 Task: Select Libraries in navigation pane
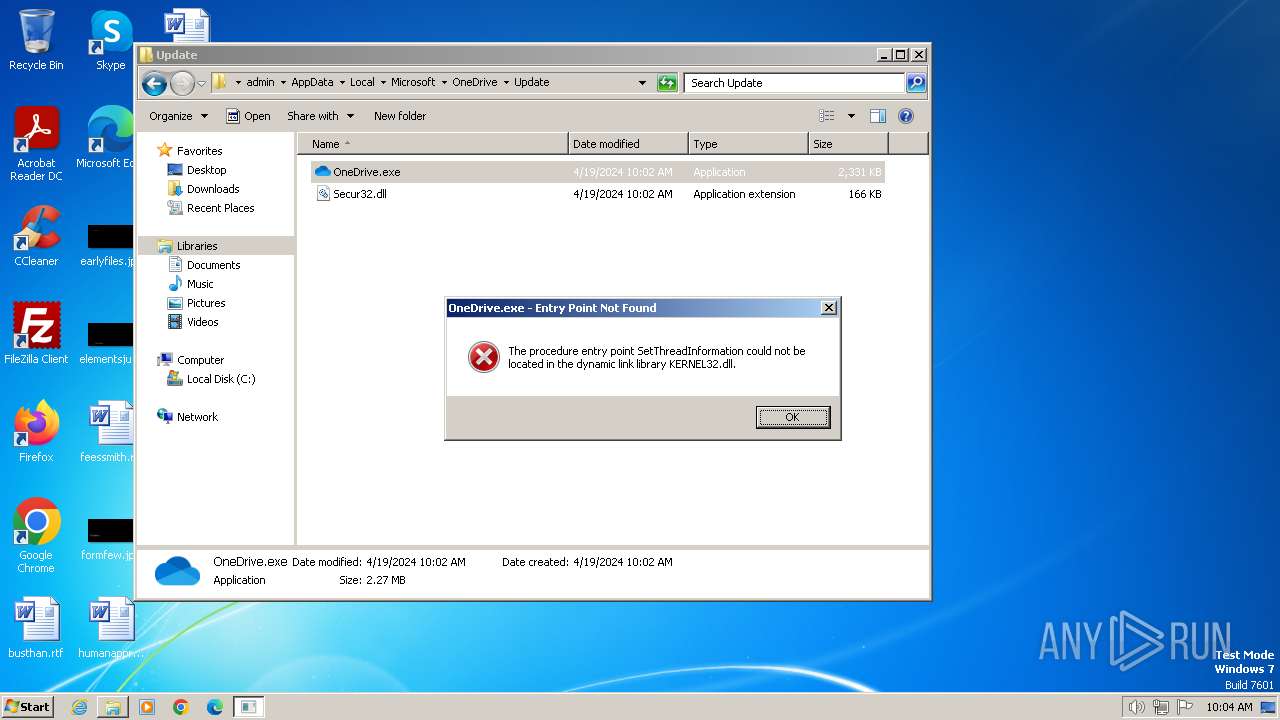point(197,246)
